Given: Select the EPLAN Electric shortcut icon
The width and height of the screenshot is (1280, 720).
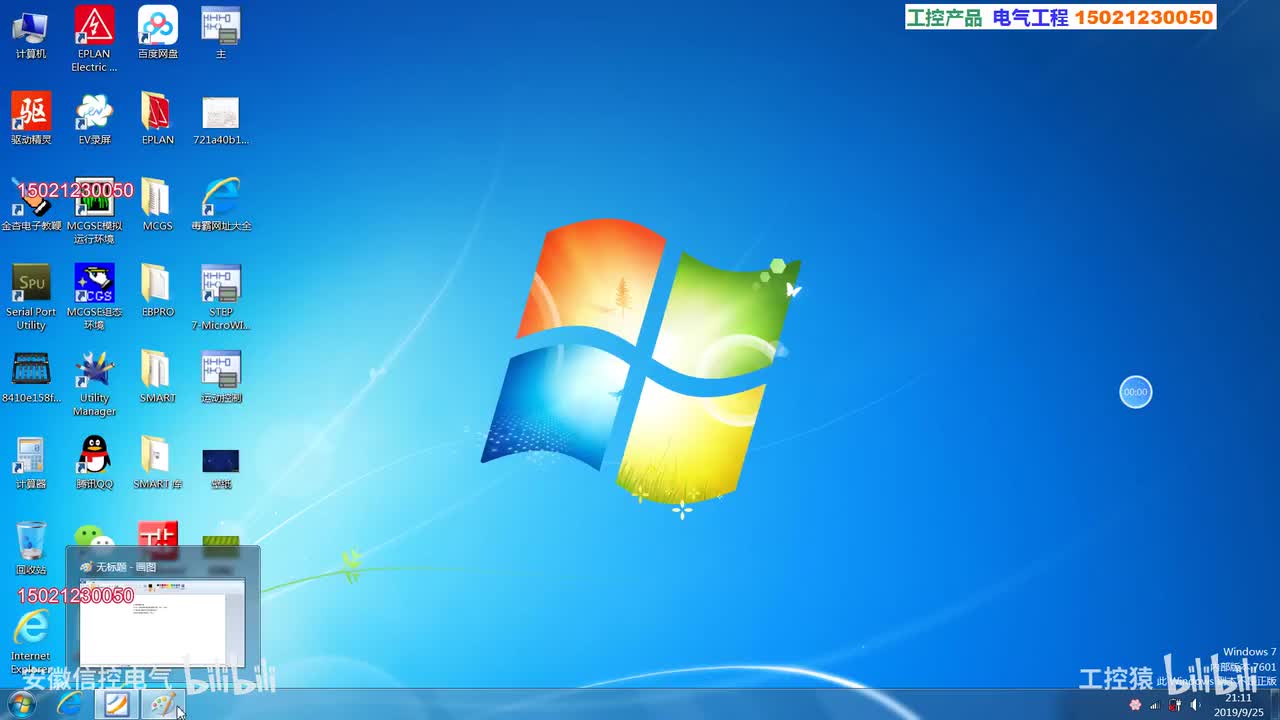Looking at the screenshot, I should tap(94, 39).
